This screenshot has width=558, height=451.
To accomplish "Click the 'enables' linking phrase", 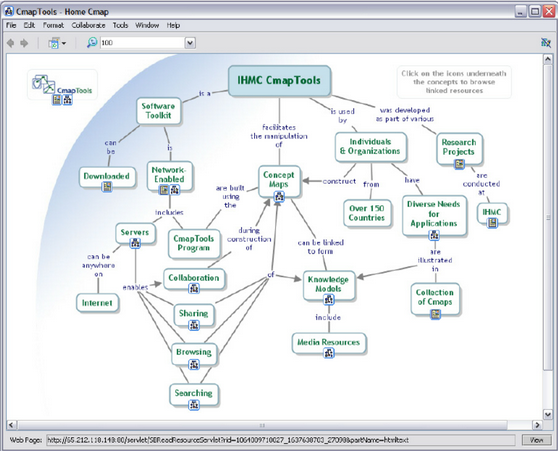I will (135, 287).
